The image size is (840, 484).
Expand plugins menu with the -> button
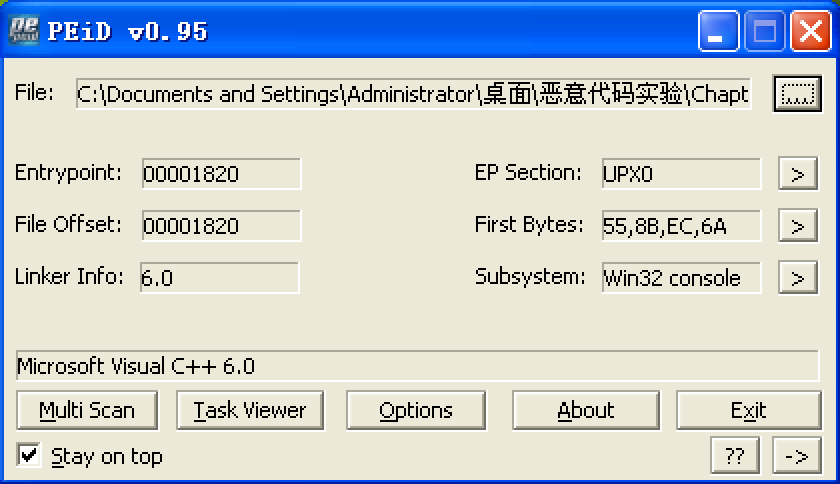797,456
